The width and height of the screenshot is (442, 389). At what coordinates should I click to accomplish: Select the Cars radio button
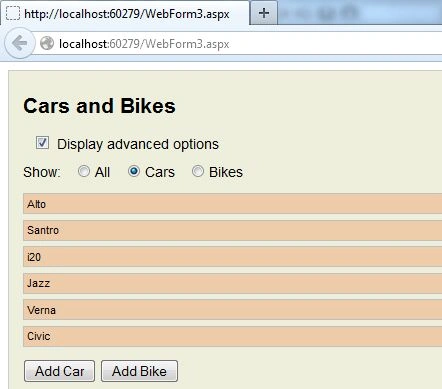coord(134,171)
